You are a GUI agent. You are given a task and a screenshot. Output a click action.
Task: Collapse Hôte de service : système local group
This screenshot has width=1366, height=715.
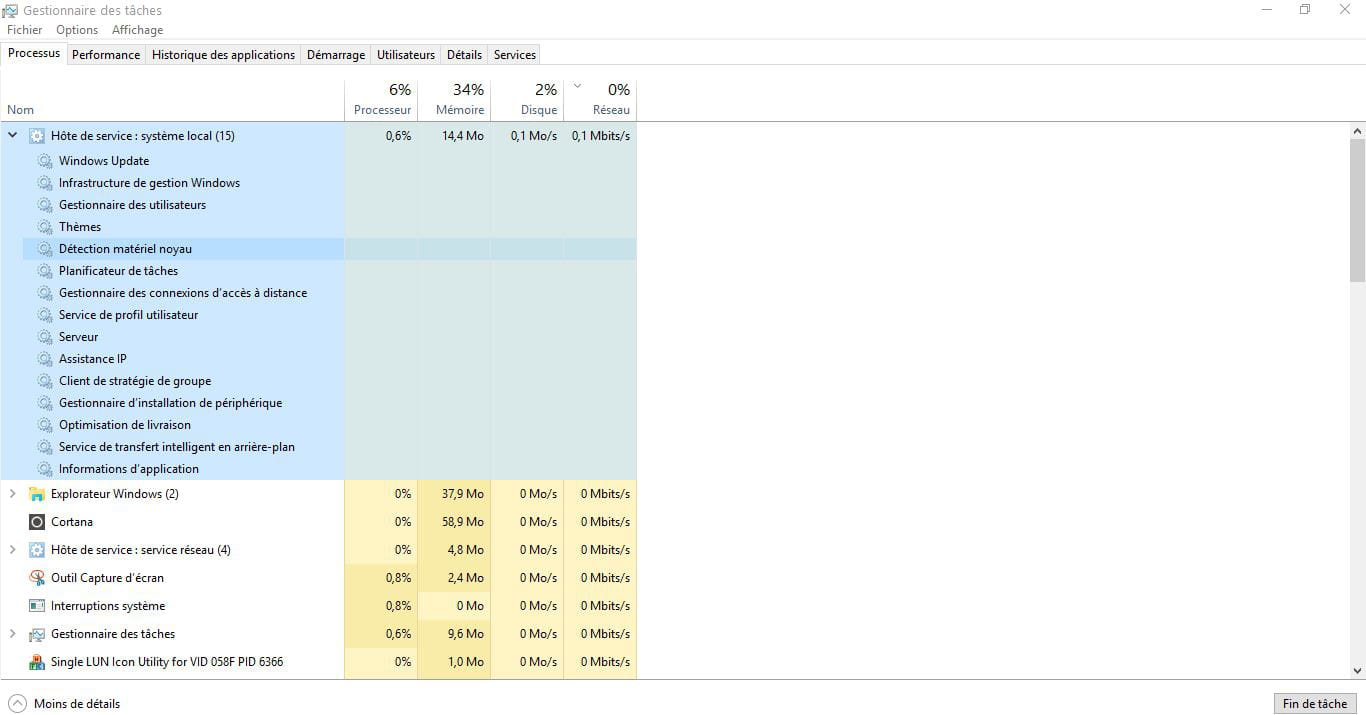(12, 135)
